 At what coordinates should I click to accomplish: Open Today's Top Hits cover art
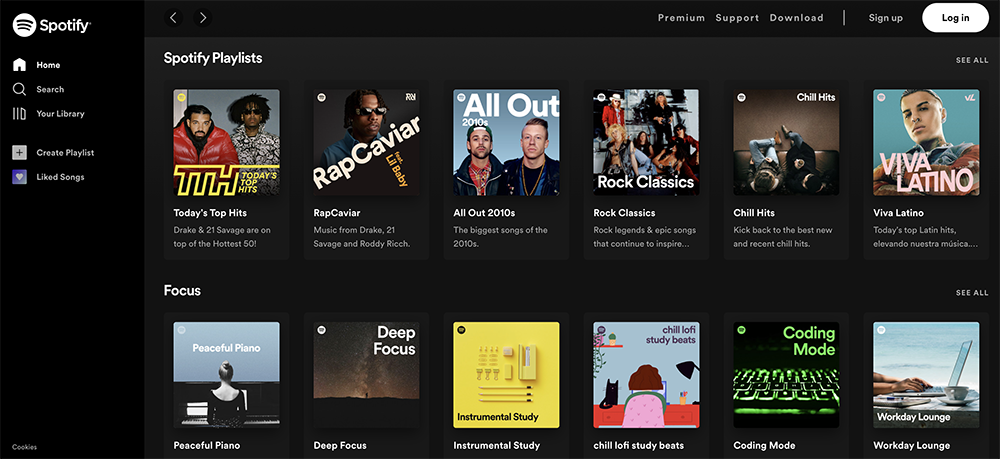226,142
